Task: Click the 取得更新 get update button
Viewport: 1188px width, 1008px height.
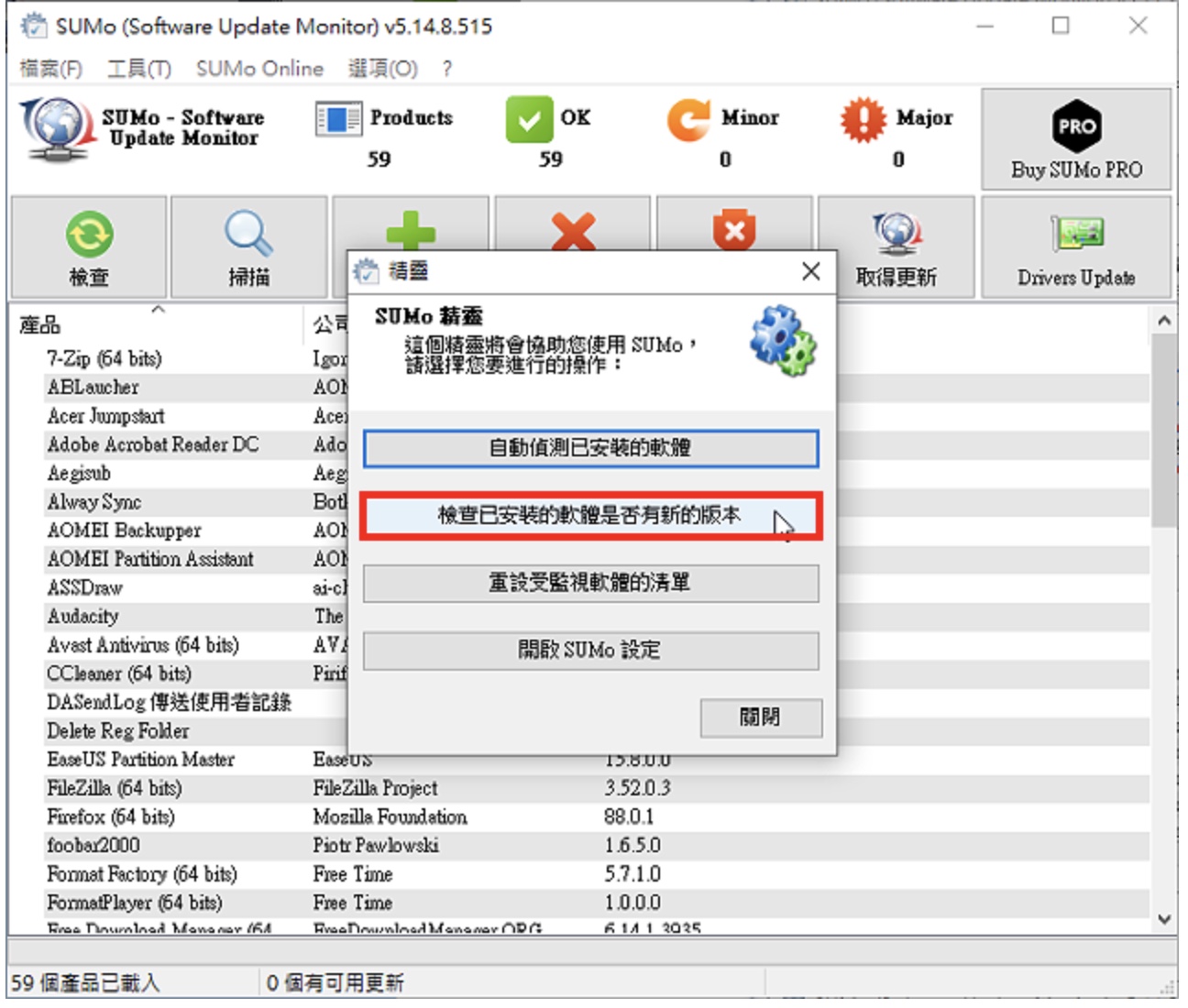Action: [896, 247]
